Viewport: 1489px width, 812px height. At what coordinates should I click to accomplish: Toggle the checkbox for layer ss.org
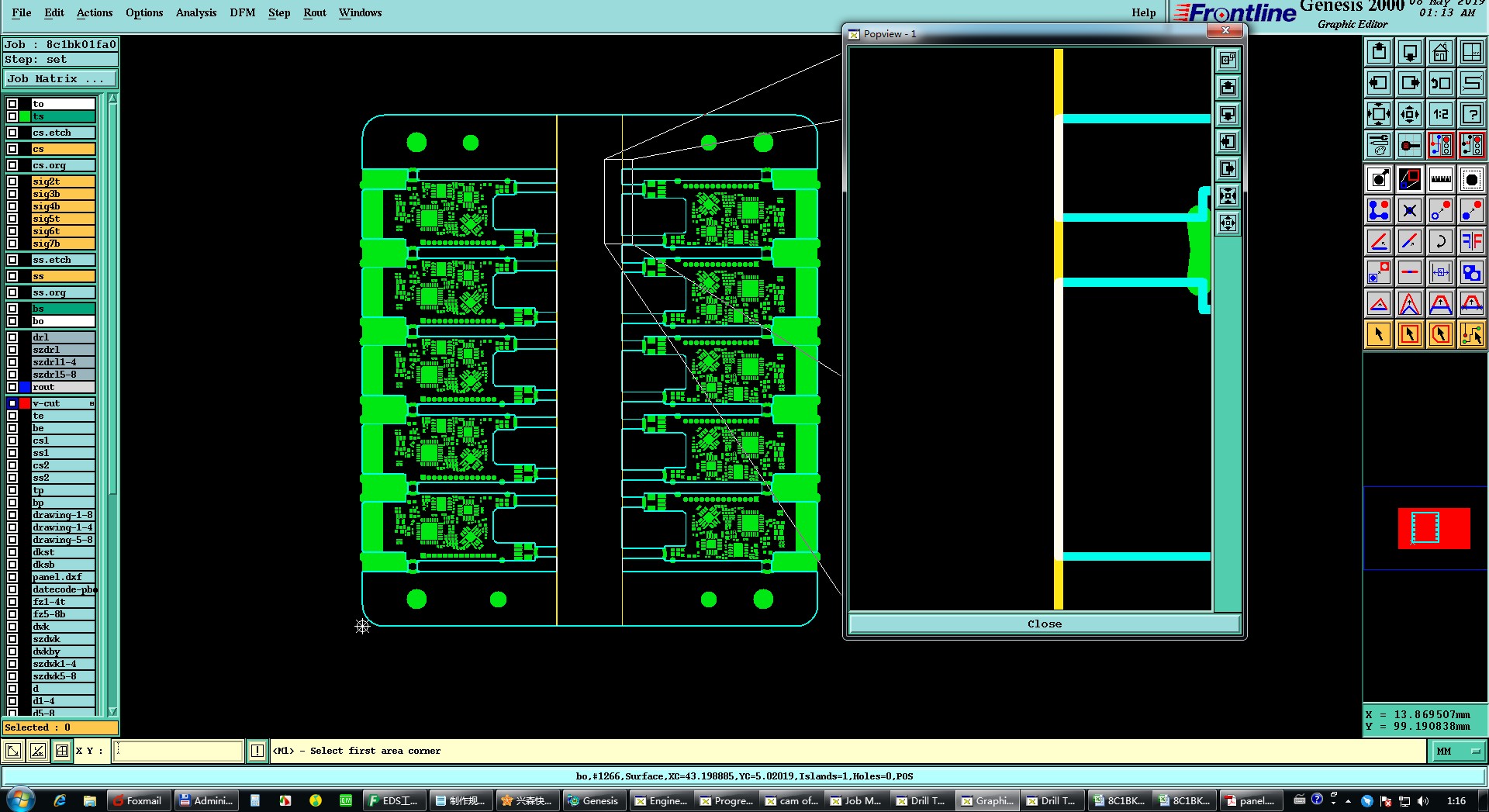[x=12, y=292]
